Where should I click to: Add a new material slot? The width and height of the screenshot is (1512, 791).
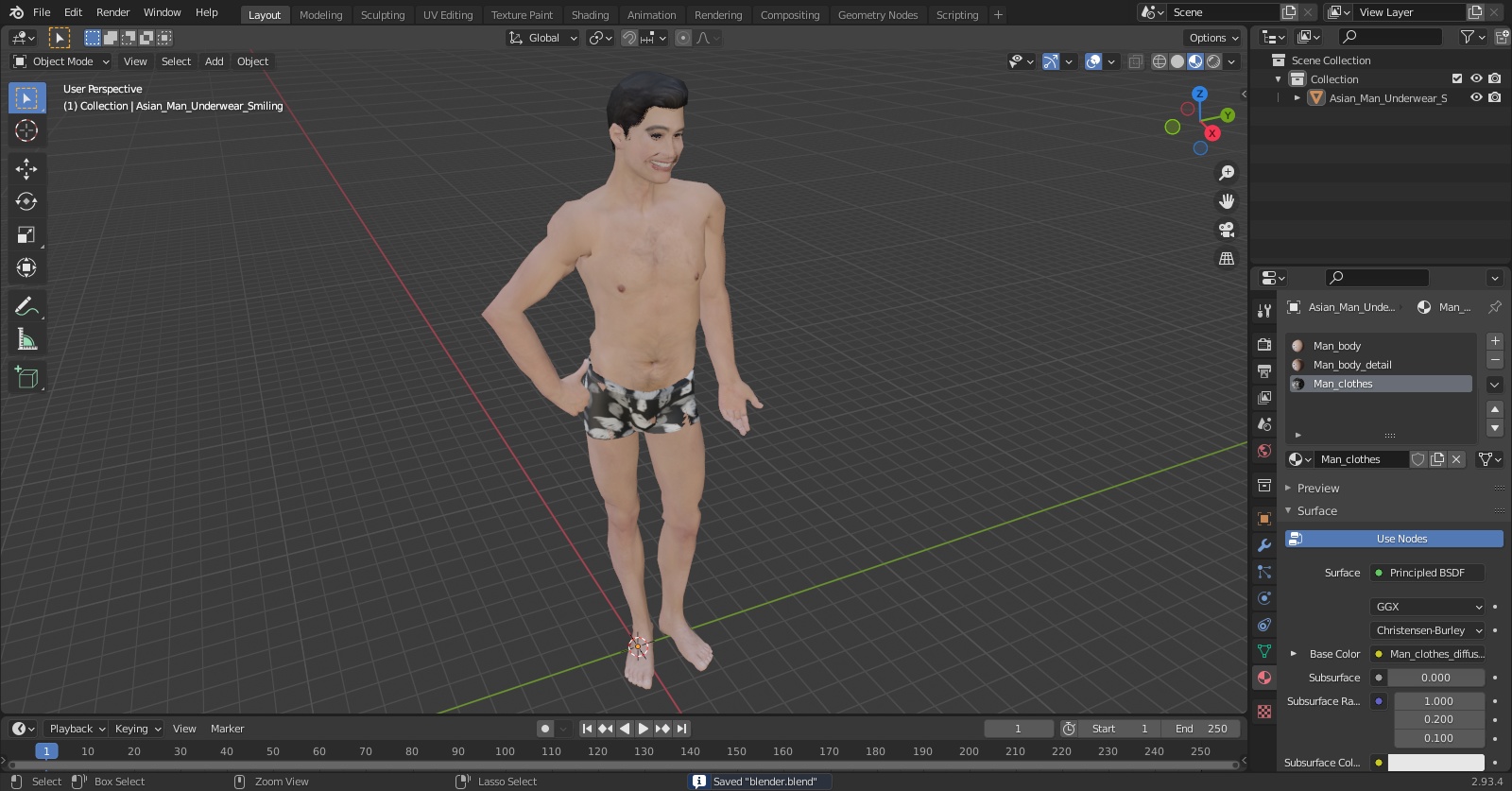click(1495, 341)
